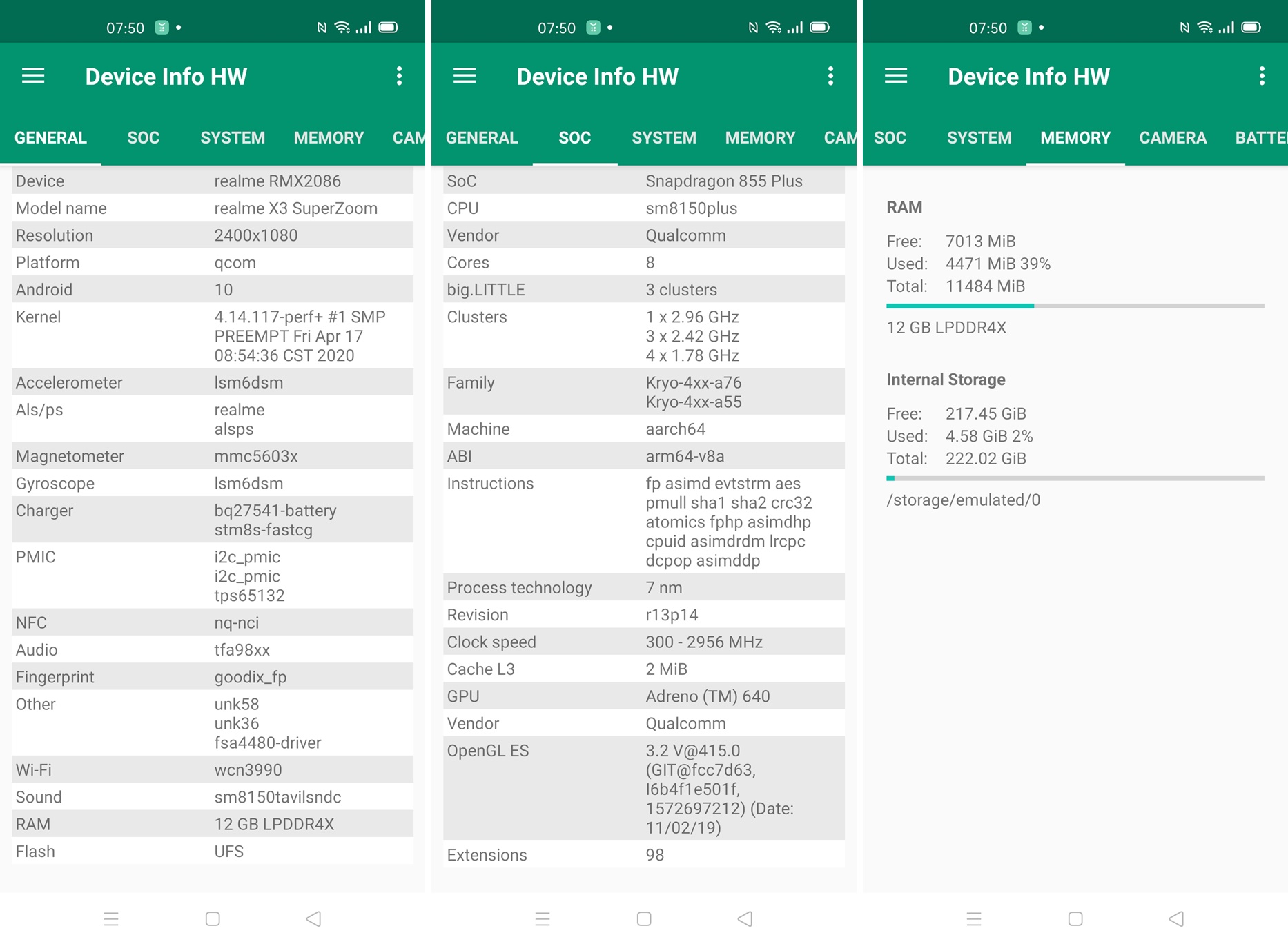1288x944 pixels.
Task: Open overflow three-dot menu in SoC screen
Action: tap(830, 76)
